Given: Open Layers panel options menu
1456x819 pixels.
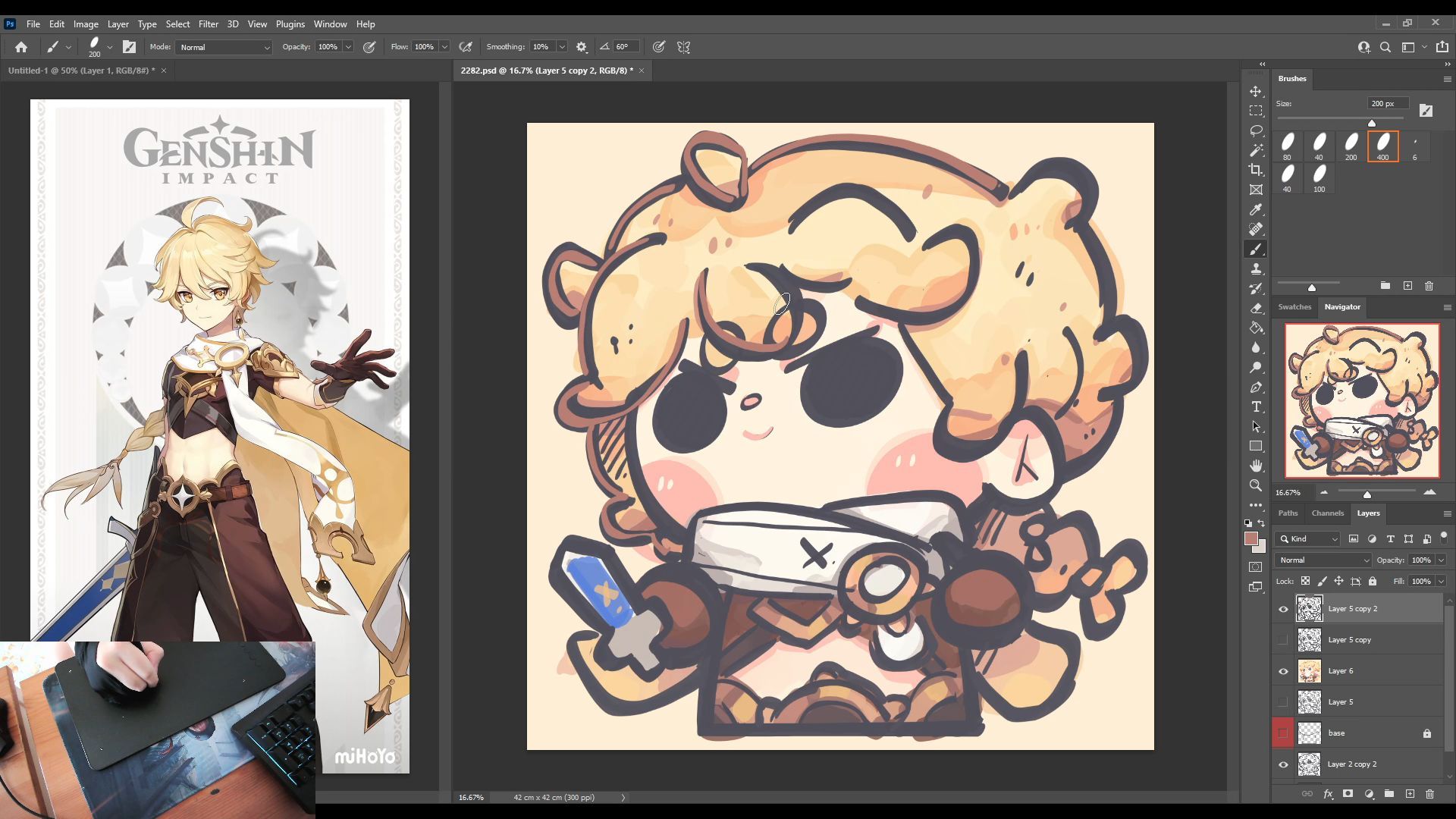Looking at the screenshot, I should pyautogui.click(x=1447, y=513).
